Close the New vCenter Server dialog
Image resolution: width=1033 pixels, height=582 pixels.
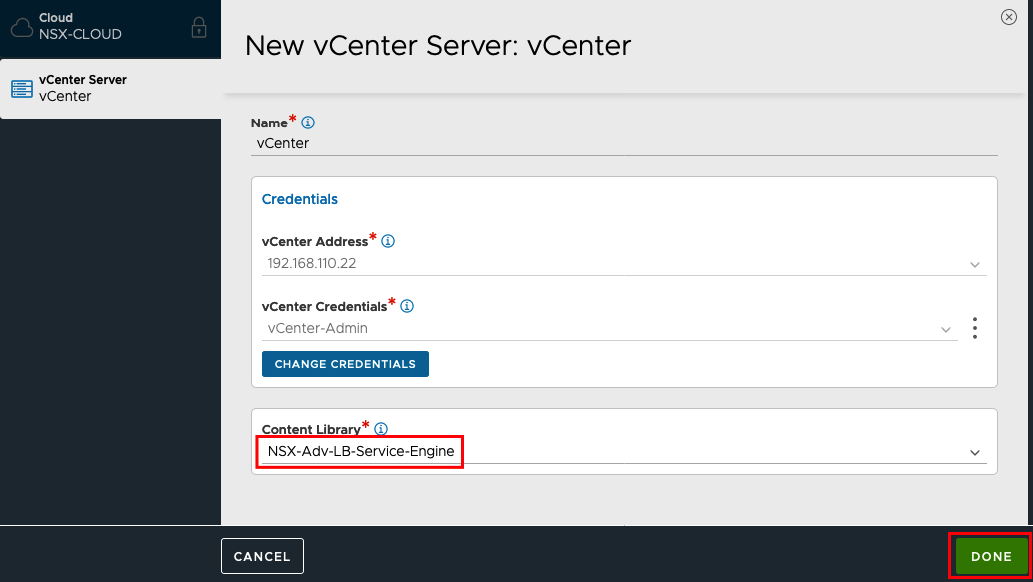tap(1009, 17)
